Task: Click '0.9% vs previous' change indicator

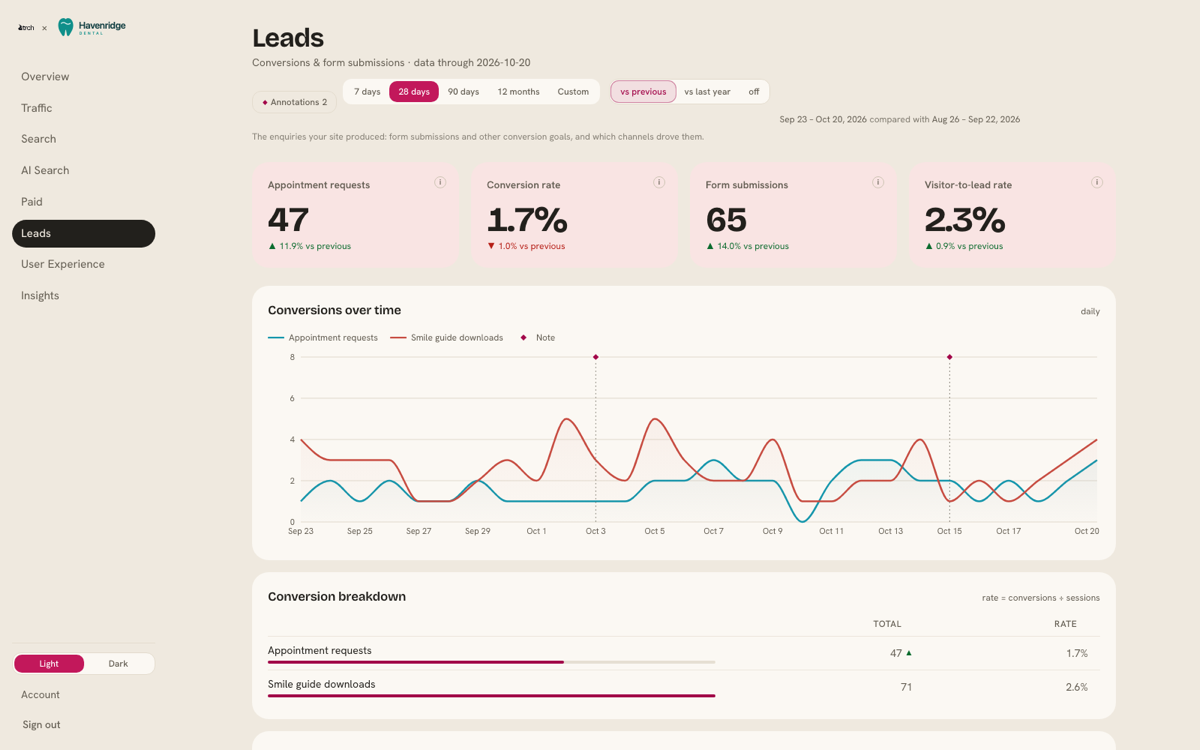Action: (964, 246)
